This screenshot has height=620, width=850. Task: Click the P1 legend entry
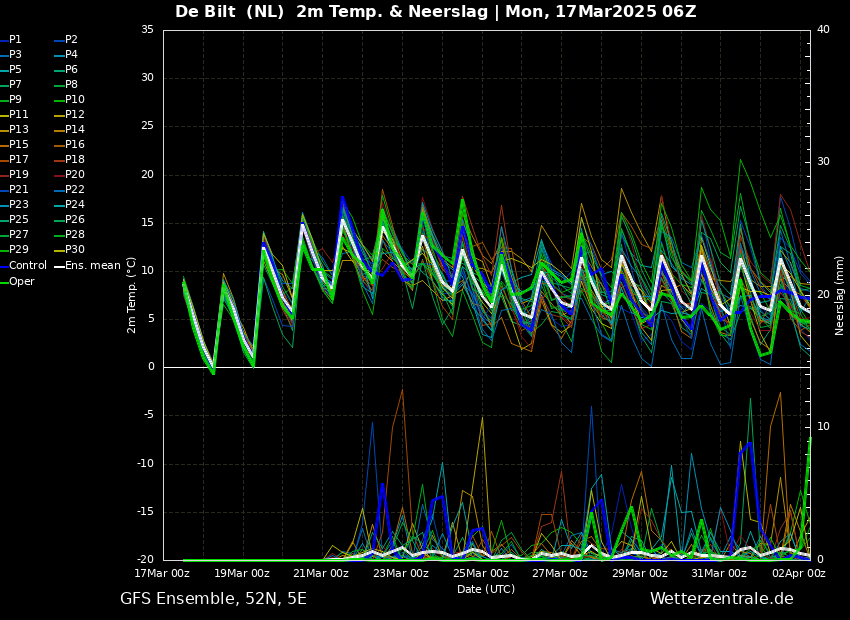[x=15, y=40]
